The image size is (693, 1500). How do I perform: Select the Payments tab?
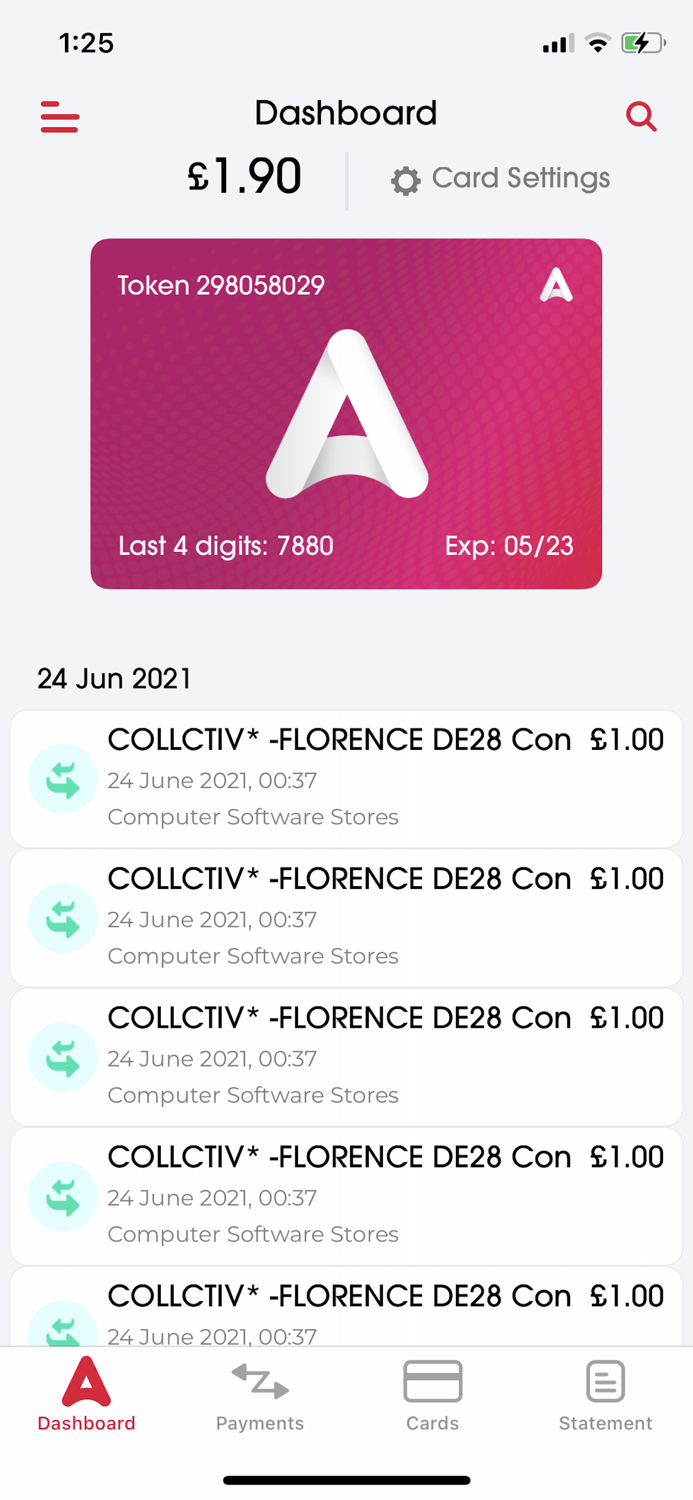click(x=259, y=1398)
